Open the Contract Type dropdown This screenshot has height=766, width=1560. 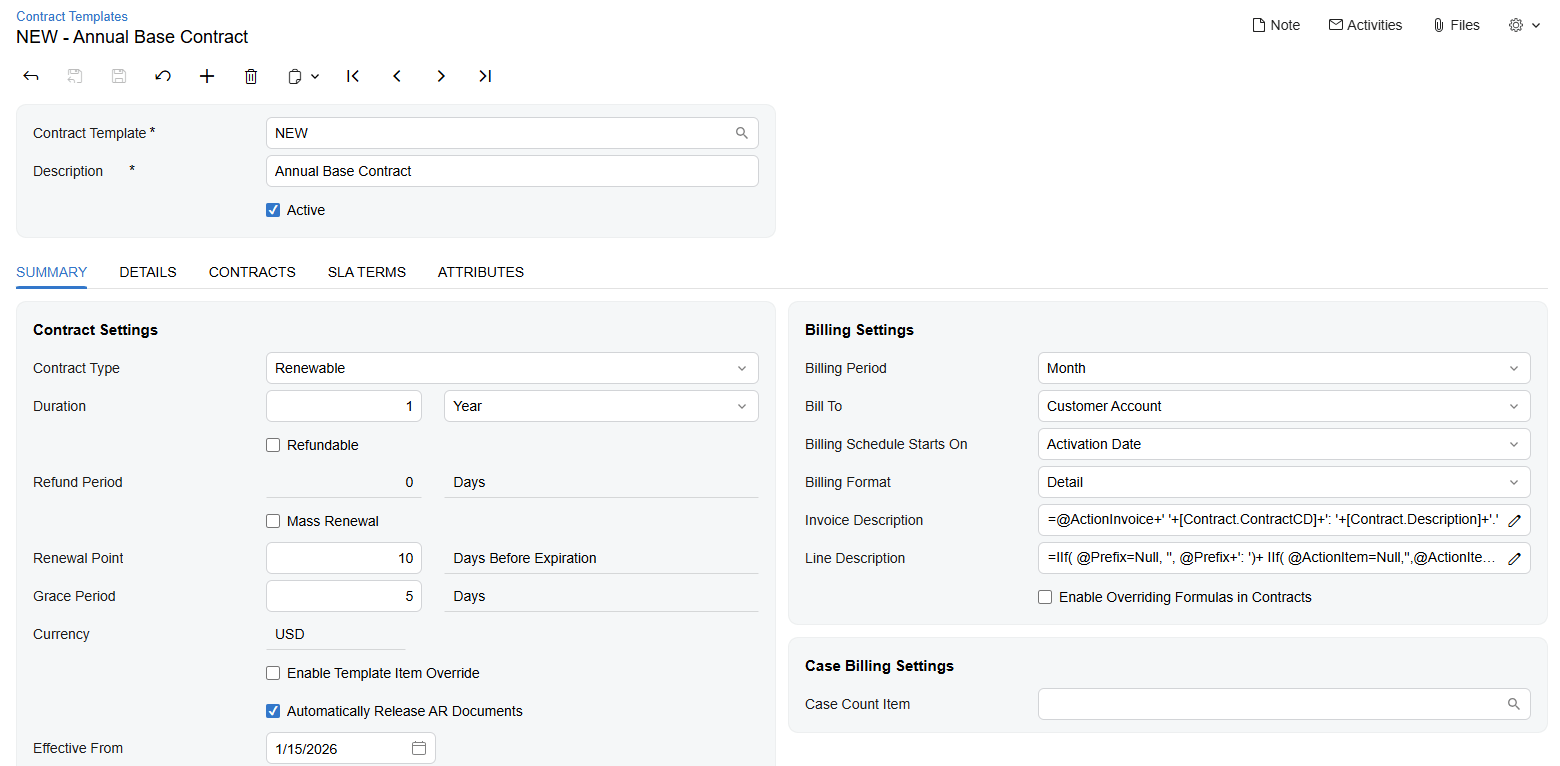pos(742,368)
